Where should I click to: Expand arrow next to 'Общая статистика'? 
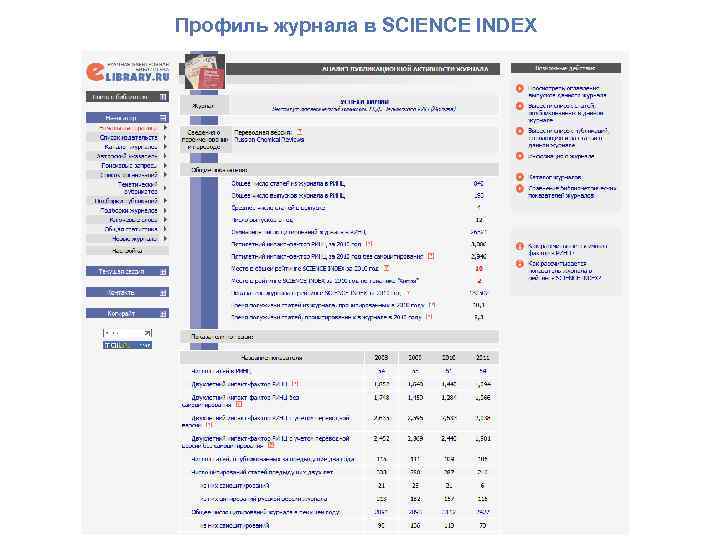point(165,229)
